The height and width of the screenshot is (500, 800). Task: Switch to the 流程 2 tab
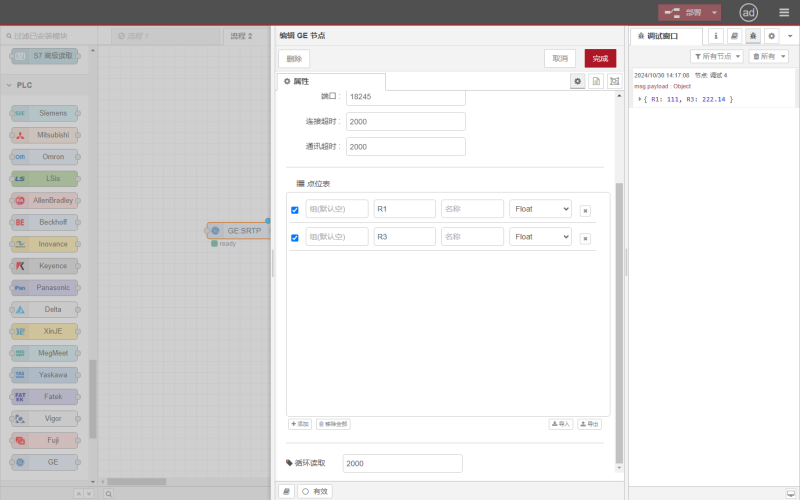pos(242,36)
